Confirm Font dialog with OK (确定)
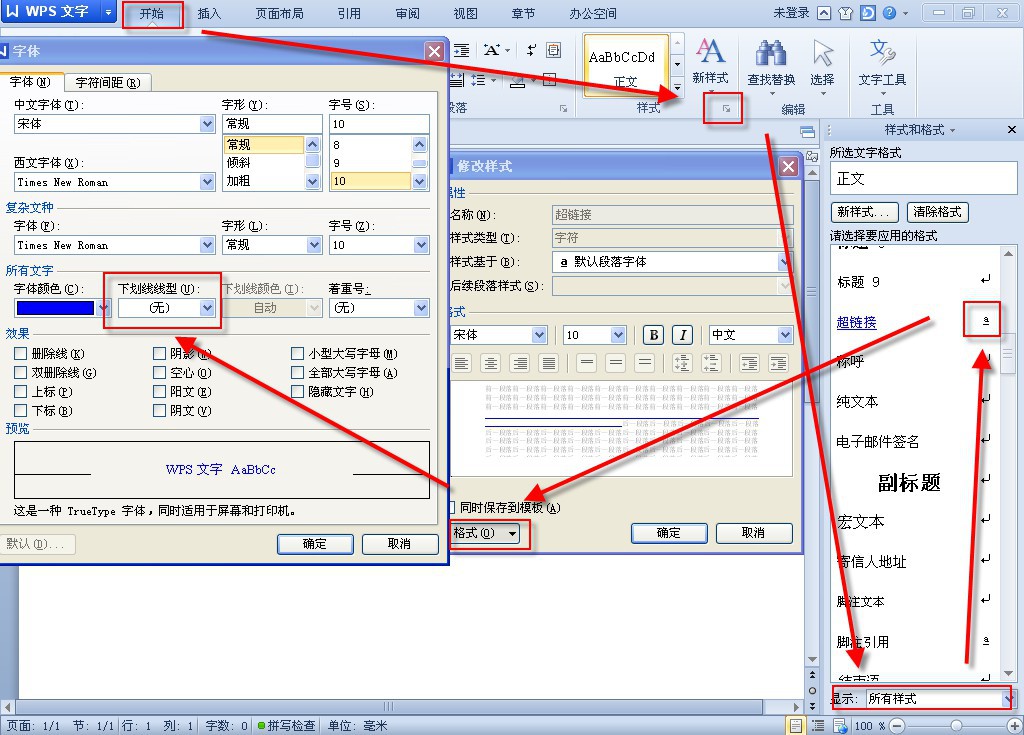Screen dimensions: 1024x735 pos(315,544)
